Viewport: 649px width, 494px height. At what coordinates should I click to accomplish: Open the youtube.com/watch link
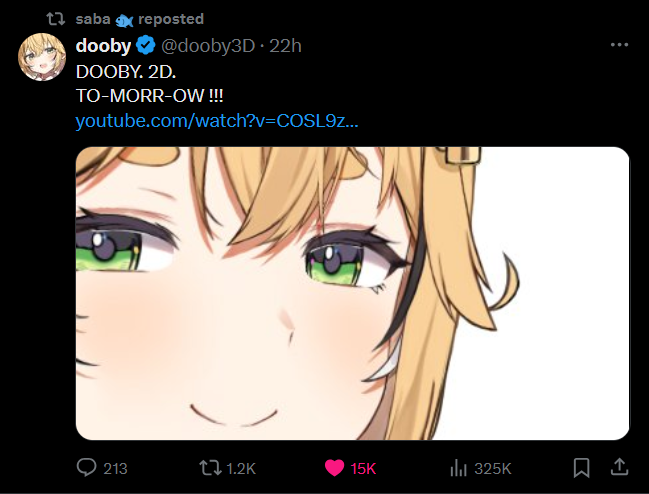point(217,121)
